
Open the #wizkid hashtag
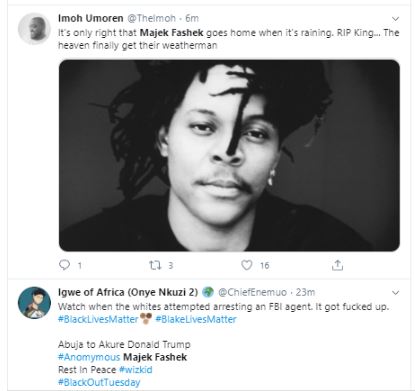136,370
